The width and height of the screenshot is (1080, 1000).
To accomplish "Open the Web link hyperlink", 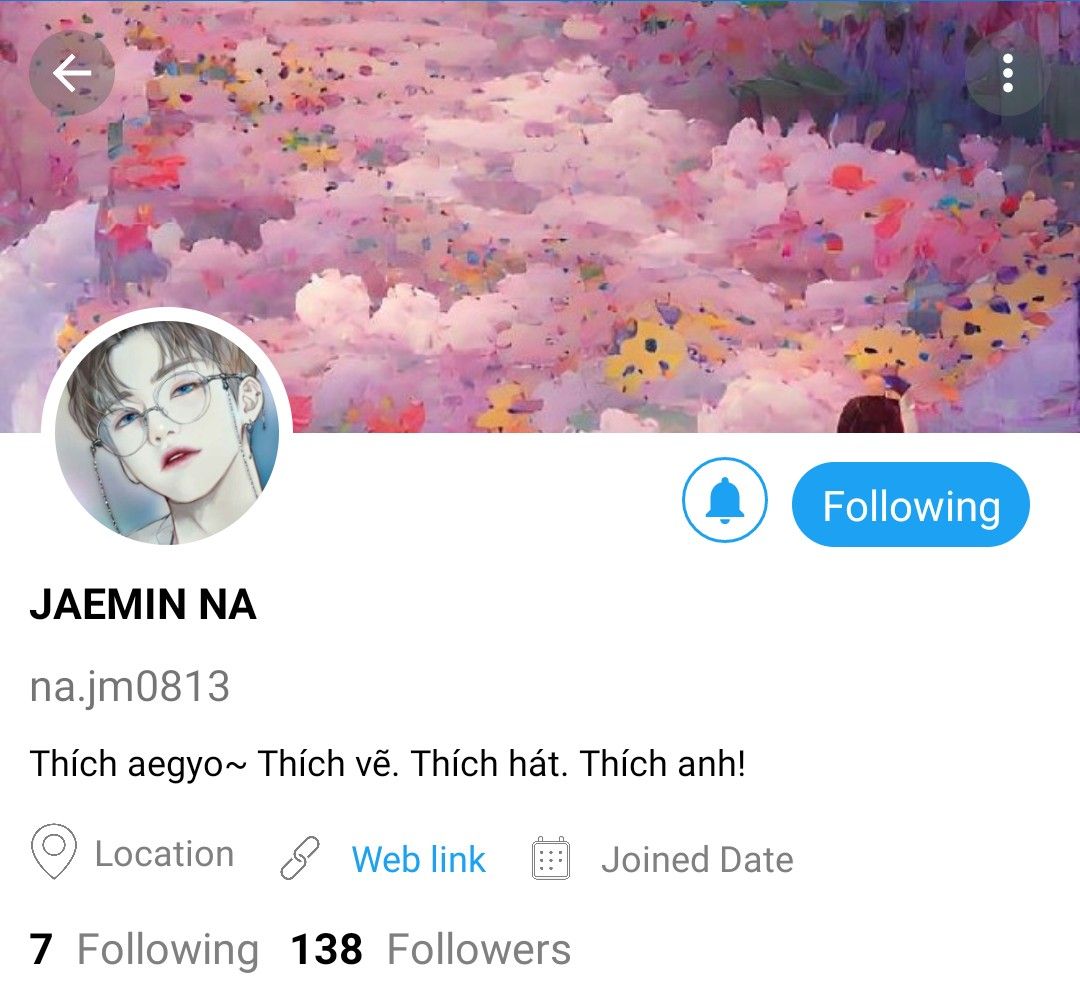I will [x=418, y=860].
